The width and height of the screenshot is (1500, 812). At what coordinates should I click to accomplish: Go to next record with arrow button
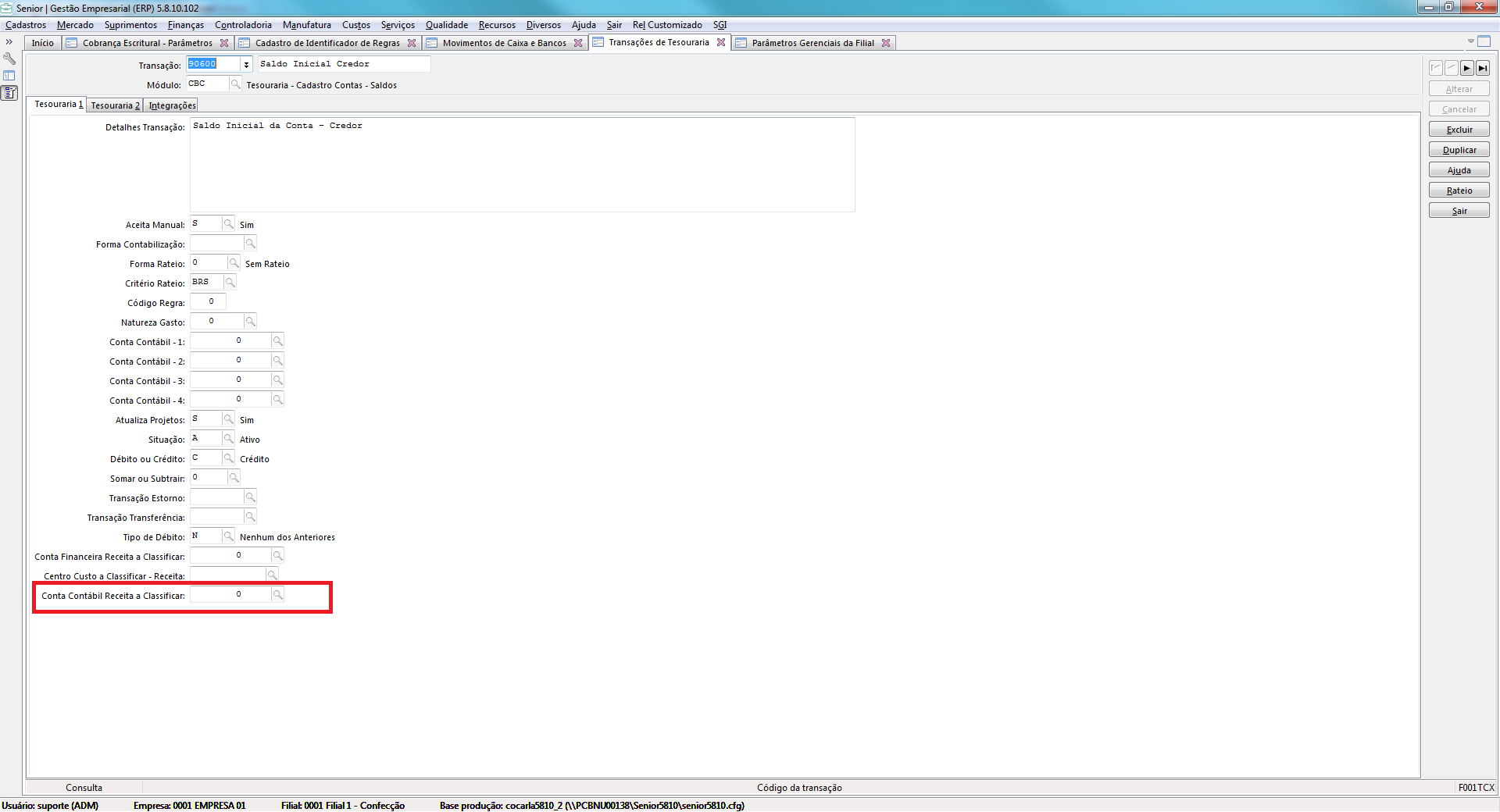click(1466, 69)
